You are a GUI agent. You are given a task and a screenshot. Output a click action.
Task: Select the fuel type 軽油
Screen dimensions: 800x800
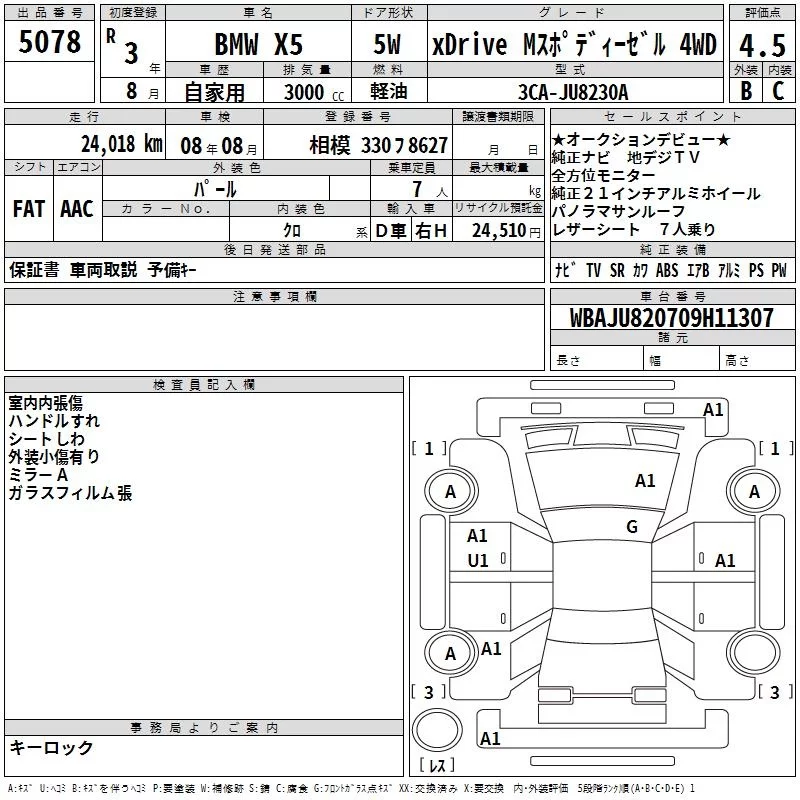389,91
